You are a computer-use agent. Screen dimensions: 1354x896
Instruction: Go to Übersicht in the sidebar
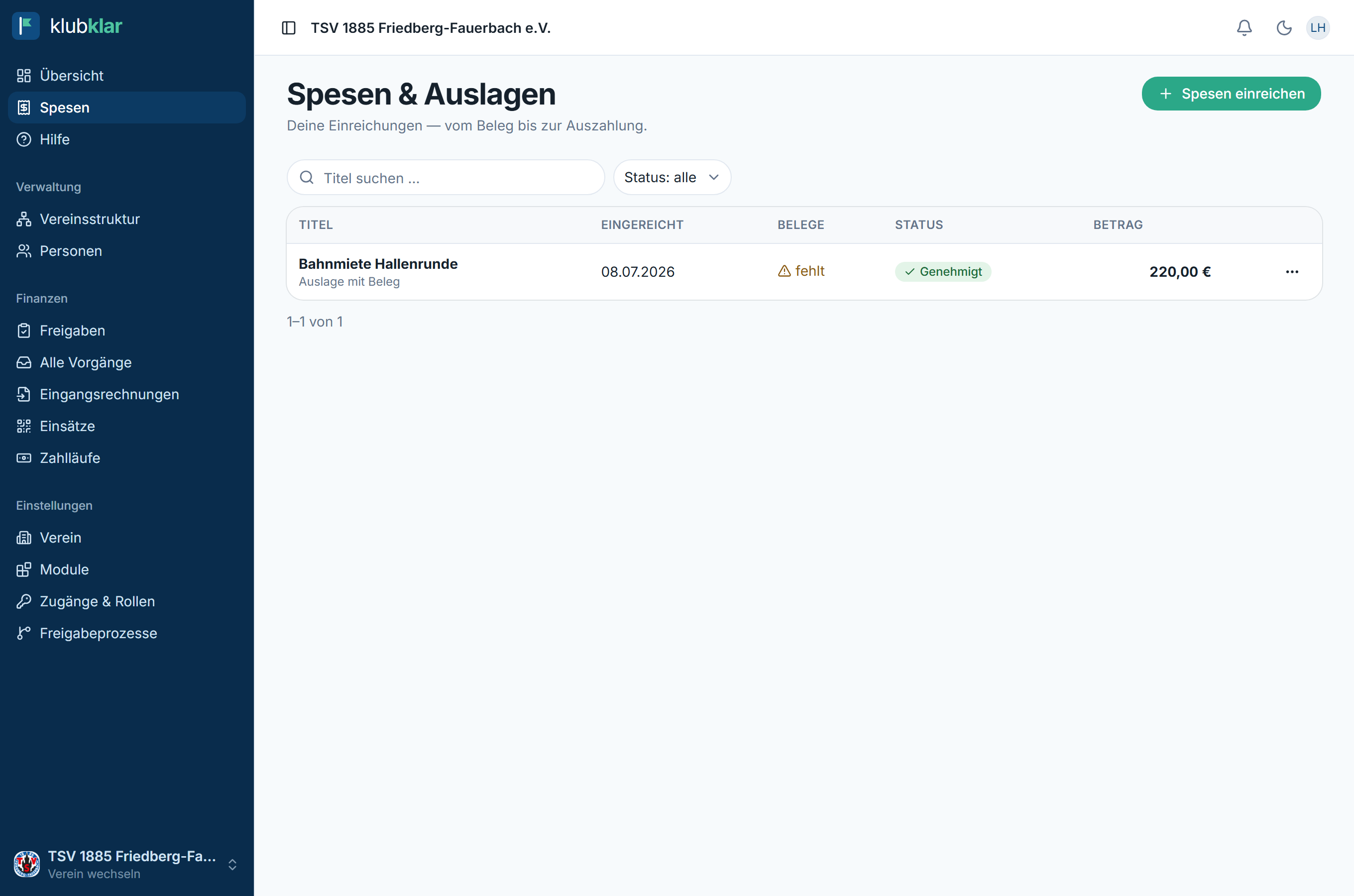(x=127, y=76)
